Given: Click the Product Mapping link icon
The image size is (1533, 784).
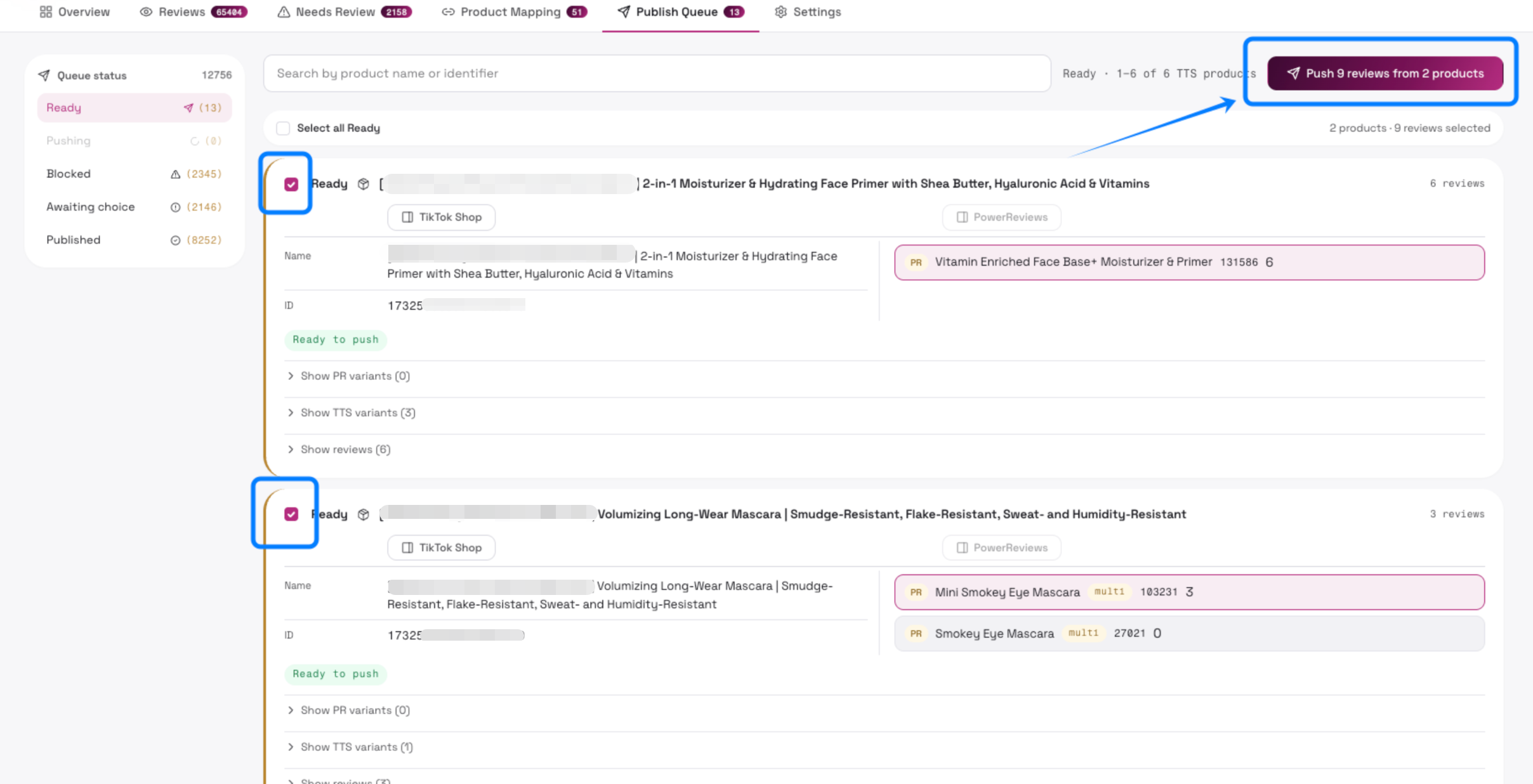Looking at the screenshot, I should click(x=448, y=12).
